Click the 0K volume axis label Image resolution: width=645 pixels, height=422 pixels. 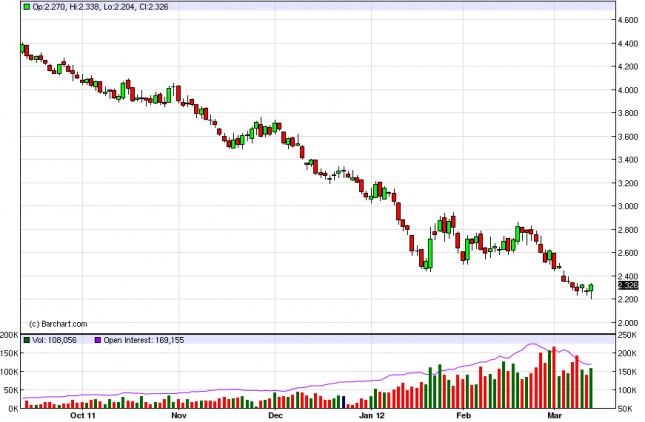[x=14, y=408]
